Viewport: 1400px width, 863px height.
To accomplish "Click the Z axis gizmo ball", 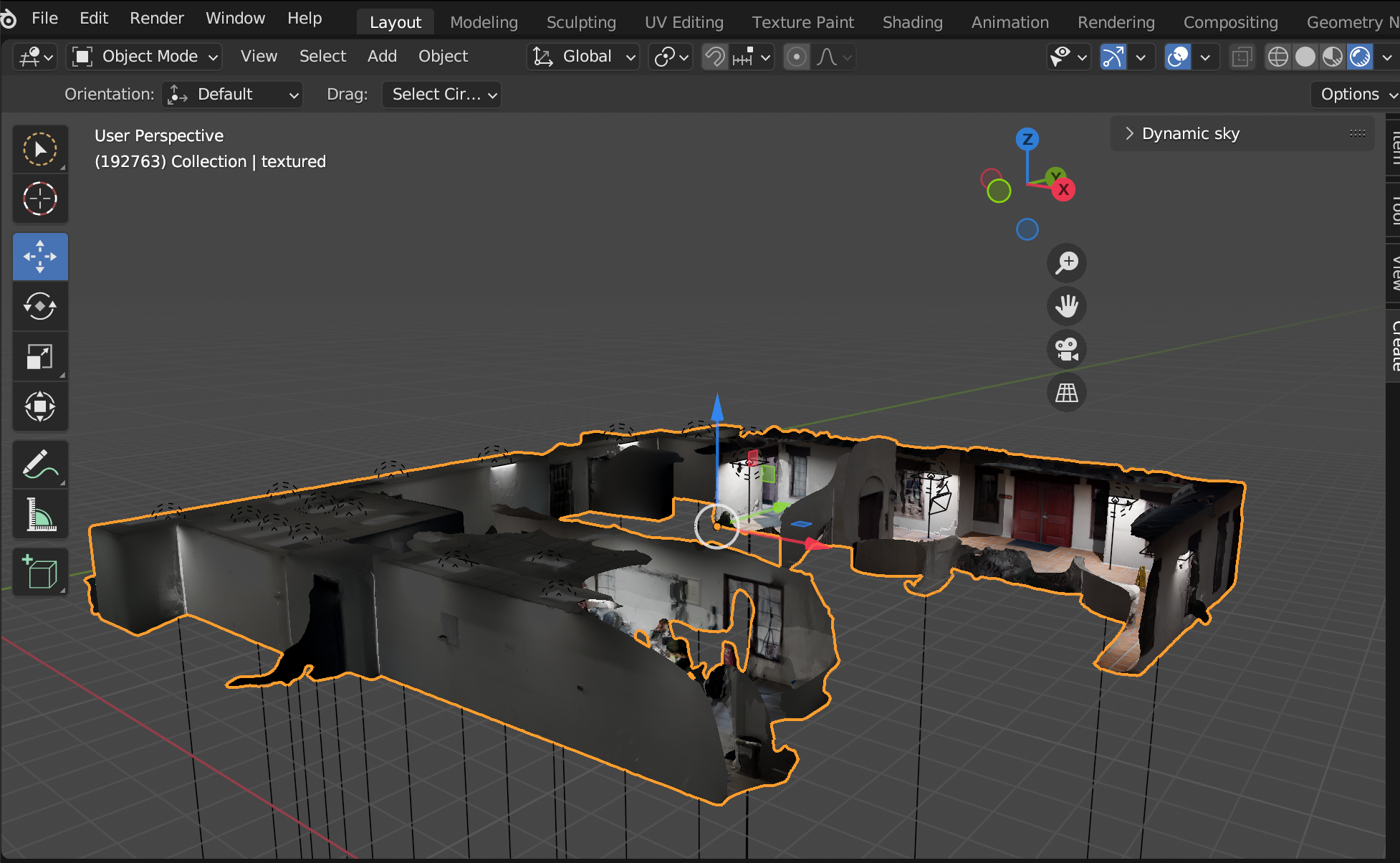I will point(1027,139).
